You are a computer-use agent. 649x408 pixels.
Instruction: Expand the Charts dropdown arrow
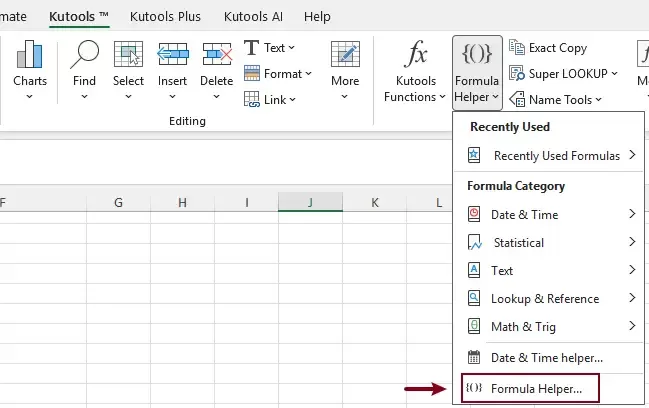29,97
